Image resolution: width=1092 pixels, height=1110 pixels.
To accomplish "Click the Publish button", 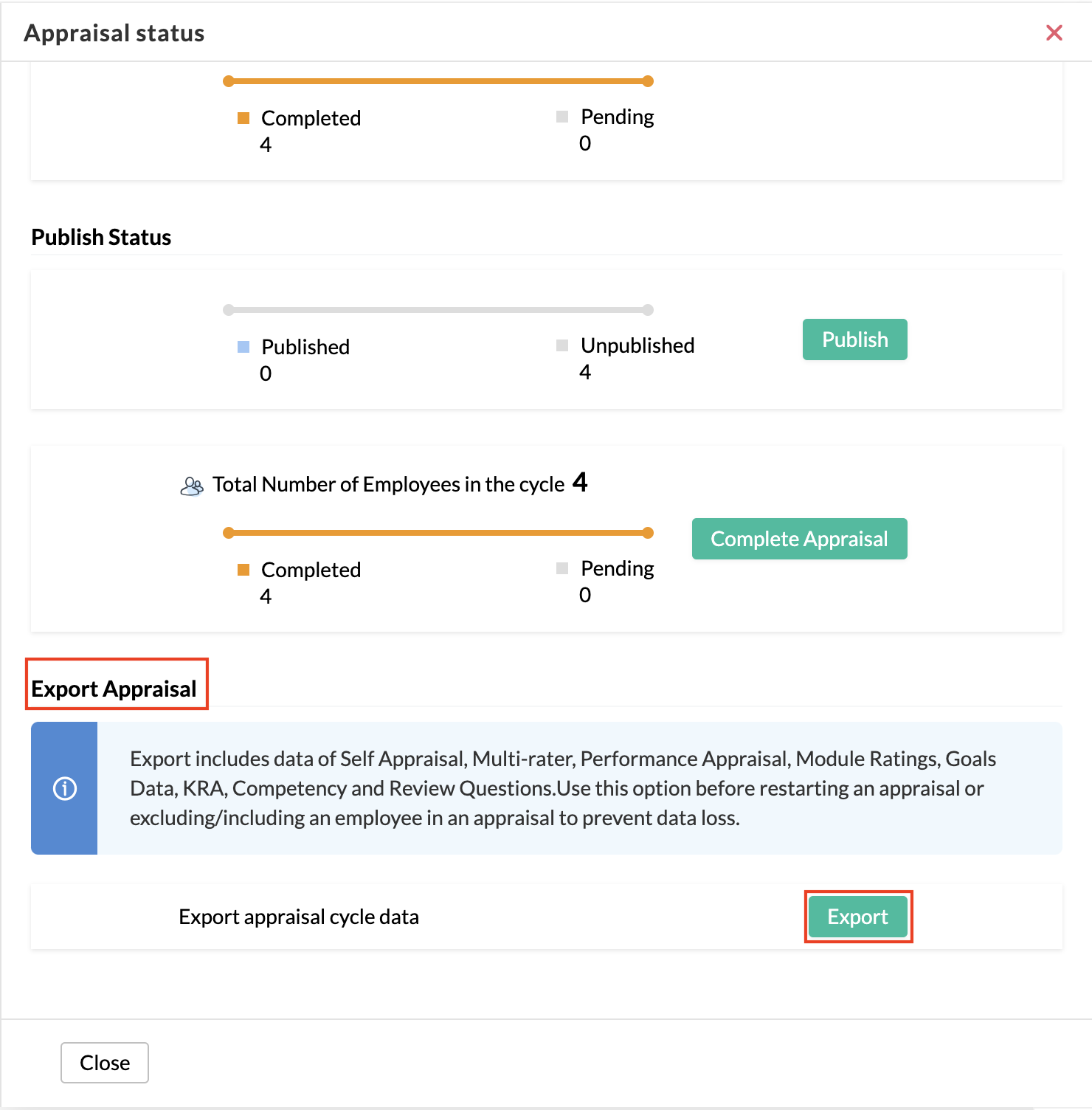I will [x=855, y=339].
